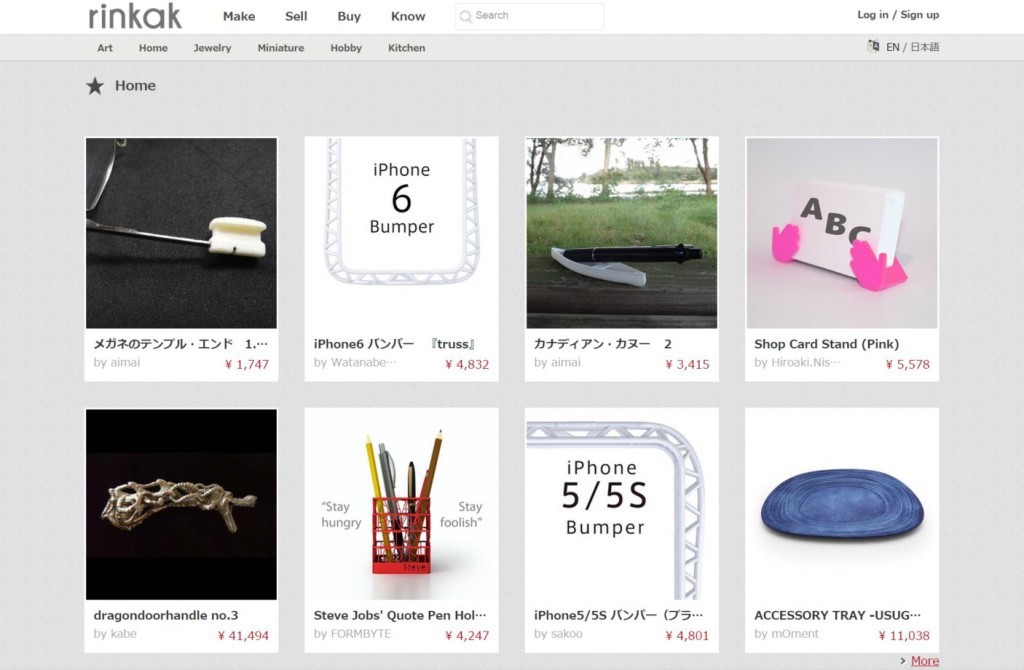Go to the Miniature category
Viewport: 1024px width, 670px height.
280,48
